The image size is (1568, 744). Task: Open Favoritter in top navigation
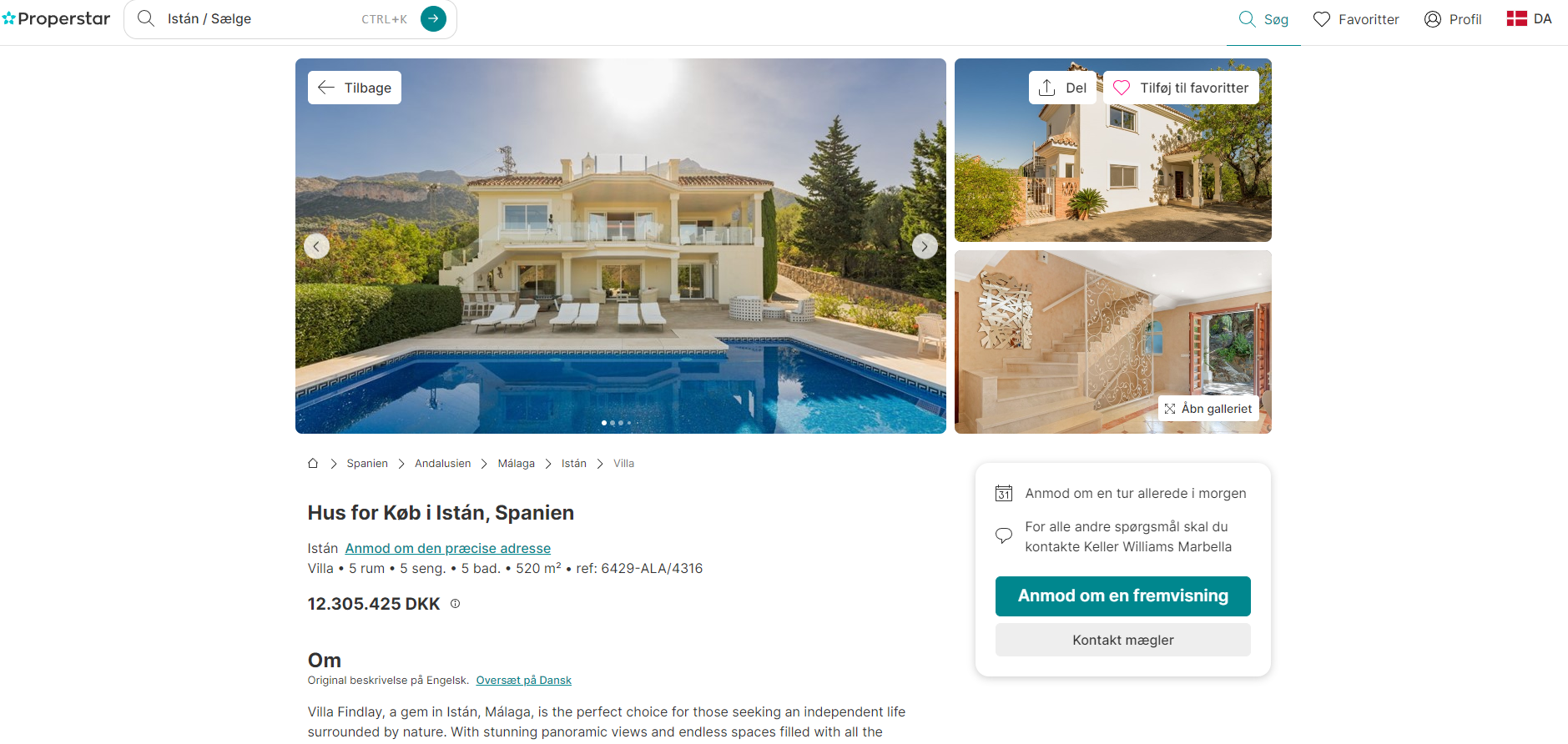click(x=1356, y=19)
